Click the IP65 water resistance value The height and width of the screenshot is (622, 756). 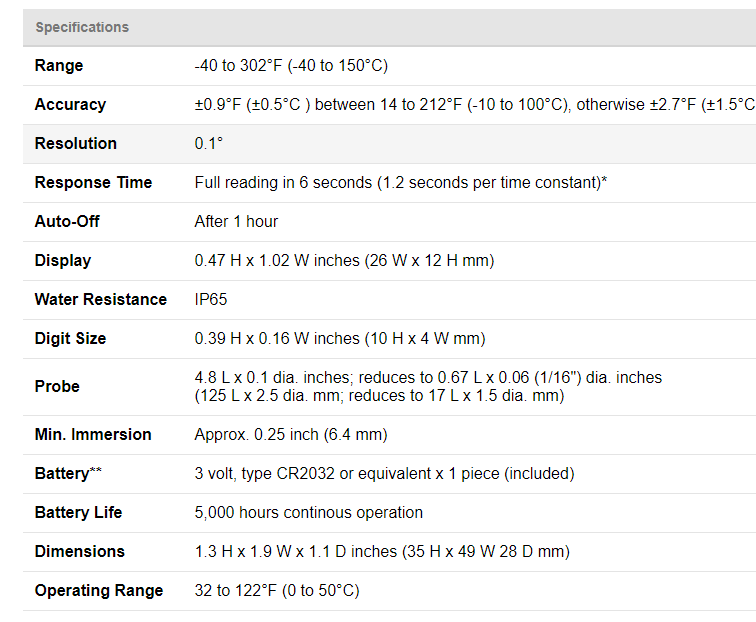coord(212,300)
